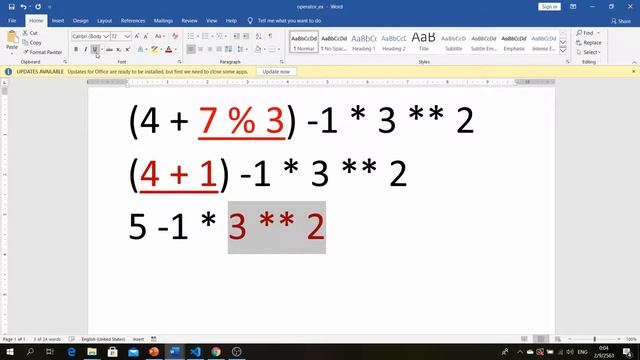Open Google Chrome from taskbar

(216, 351)
